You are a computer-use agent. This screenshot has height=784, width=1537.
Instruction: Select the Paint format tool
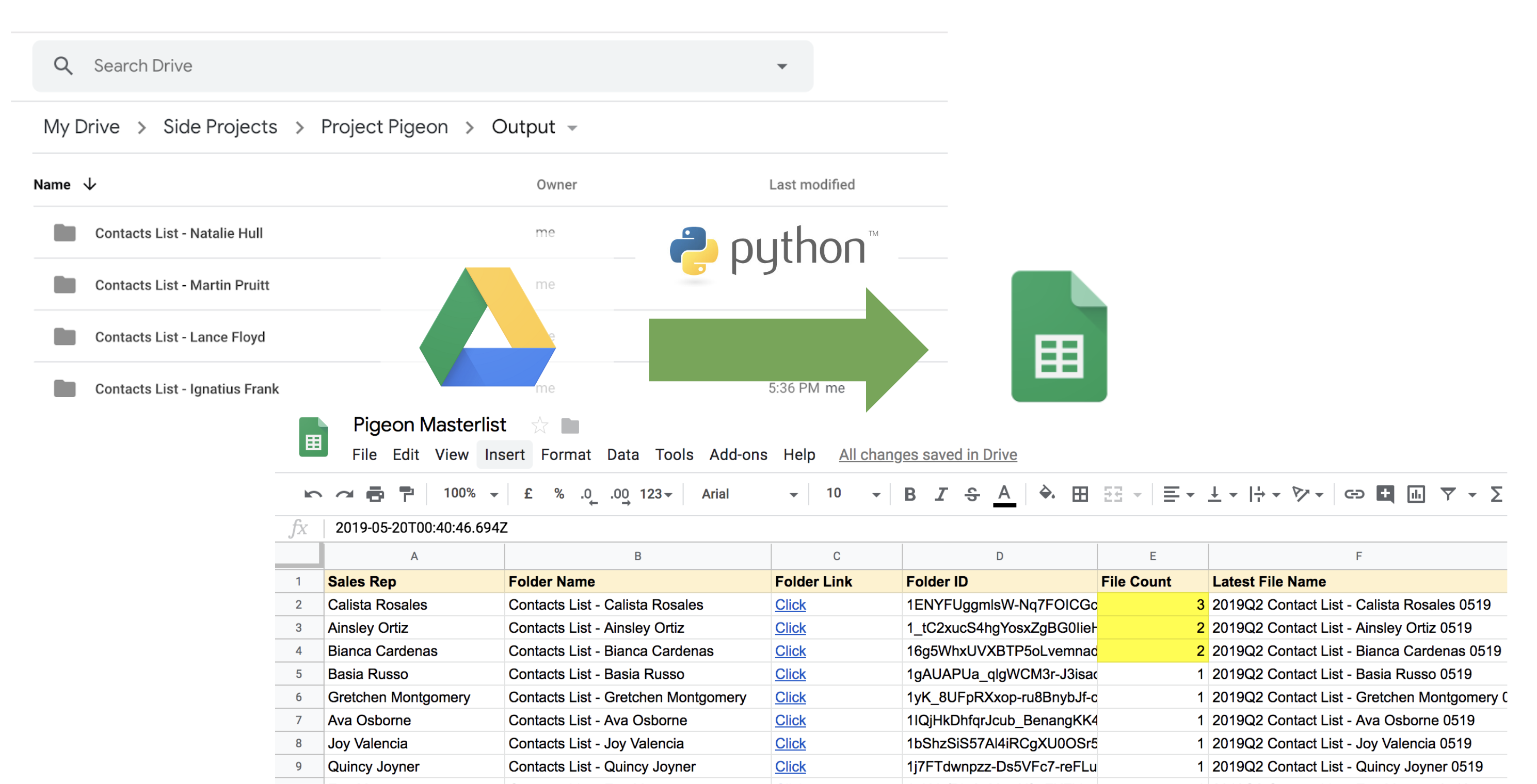pos(406,494)
